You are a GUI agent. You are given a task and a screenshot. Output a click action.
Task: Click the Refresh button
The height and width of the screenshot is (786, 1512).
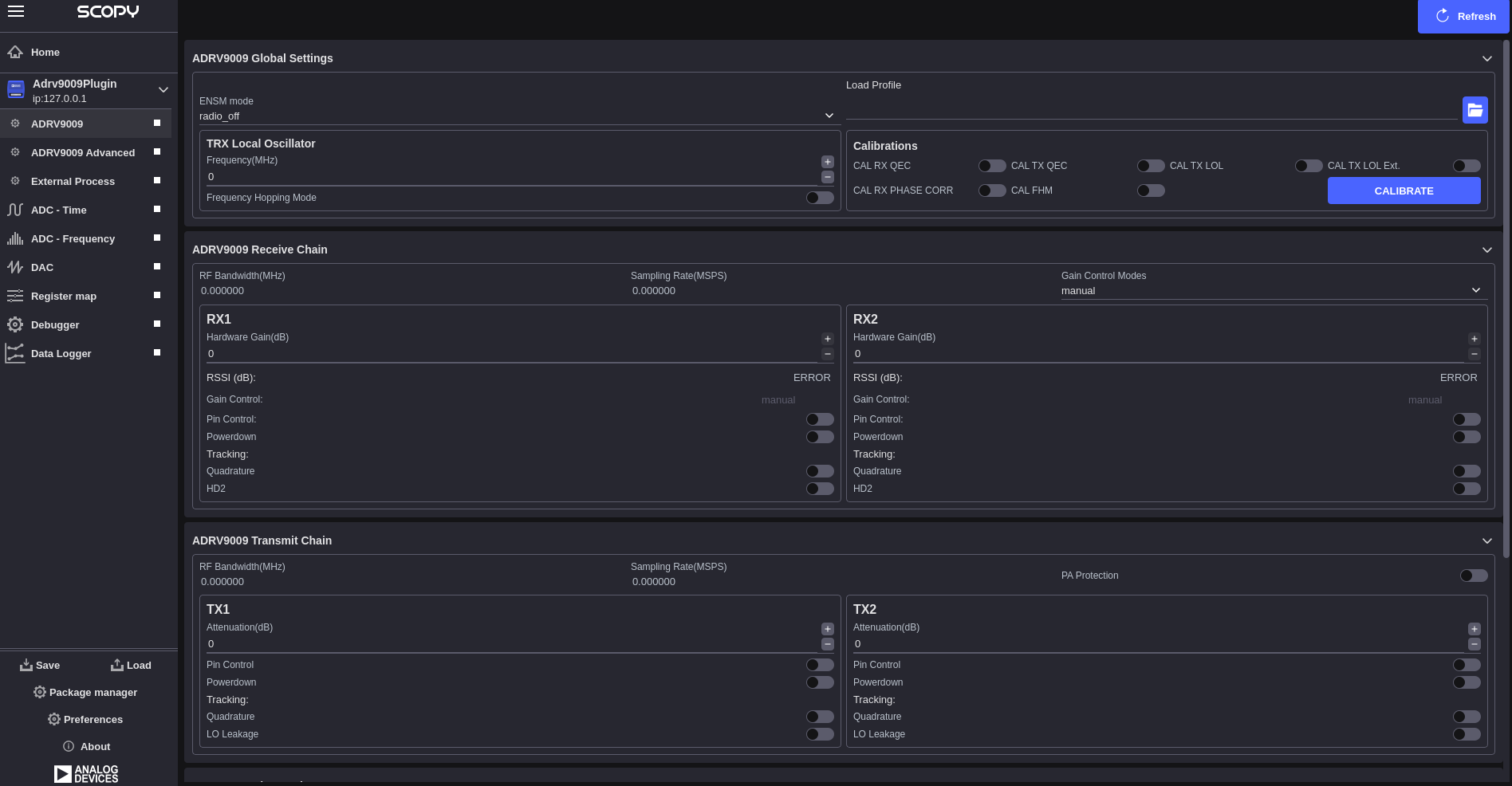click(x=1463, y=16)
